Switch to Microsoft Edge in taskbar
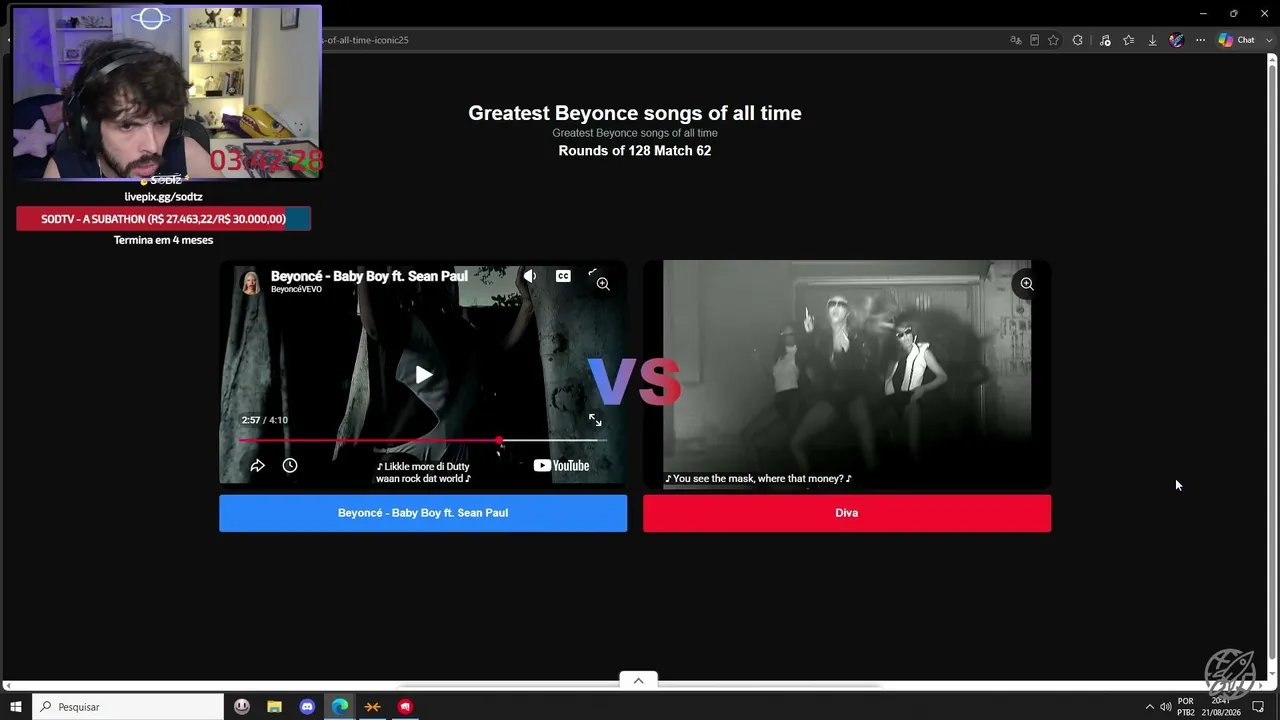Image resolution: width=1280 pixels, height=720 pixels. [x=340, y=707]
